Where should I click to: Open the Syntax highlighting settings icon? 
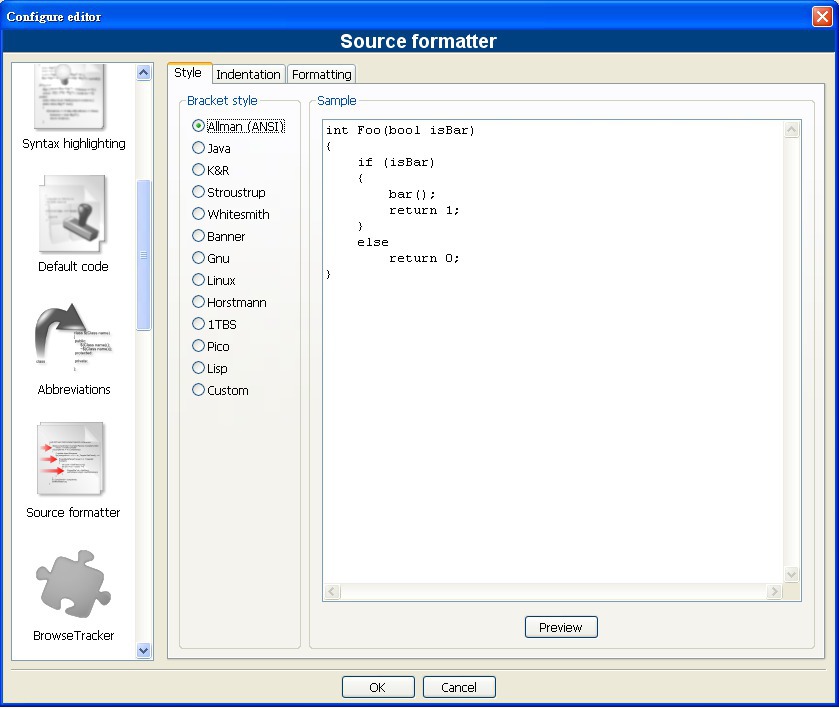(73, 100)
